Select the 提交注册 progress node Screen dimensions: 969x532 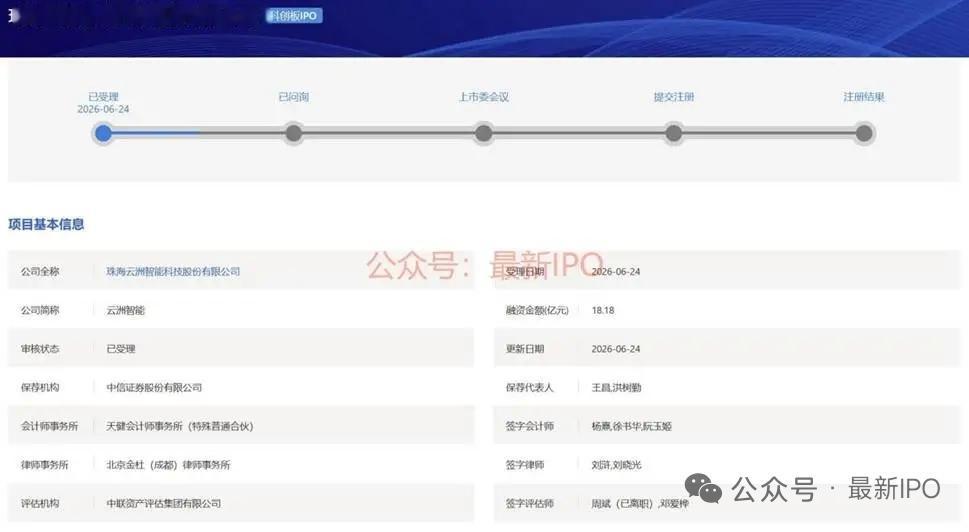coord(674,133)
